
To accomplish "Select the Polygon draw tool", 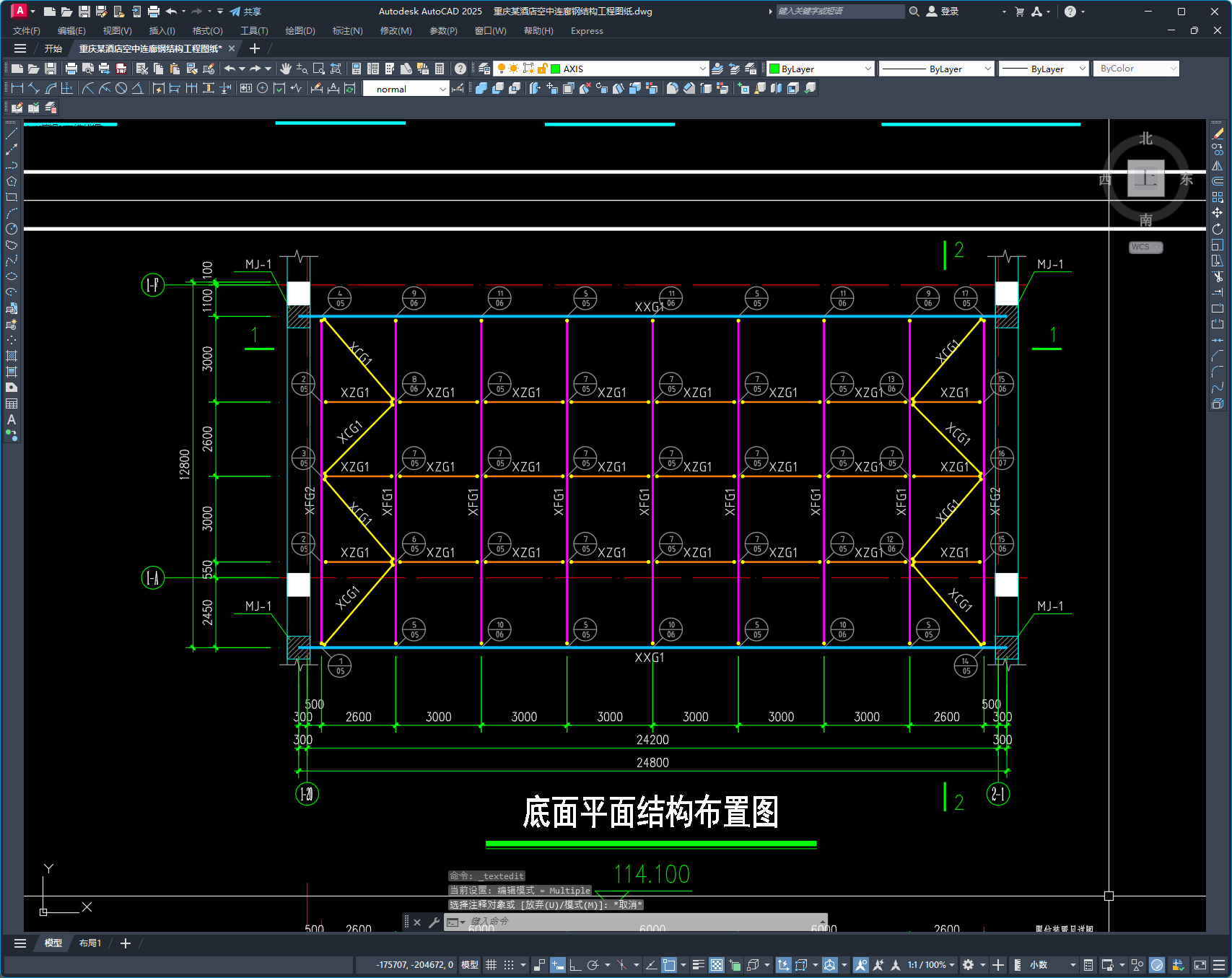I will click(12, 181).
